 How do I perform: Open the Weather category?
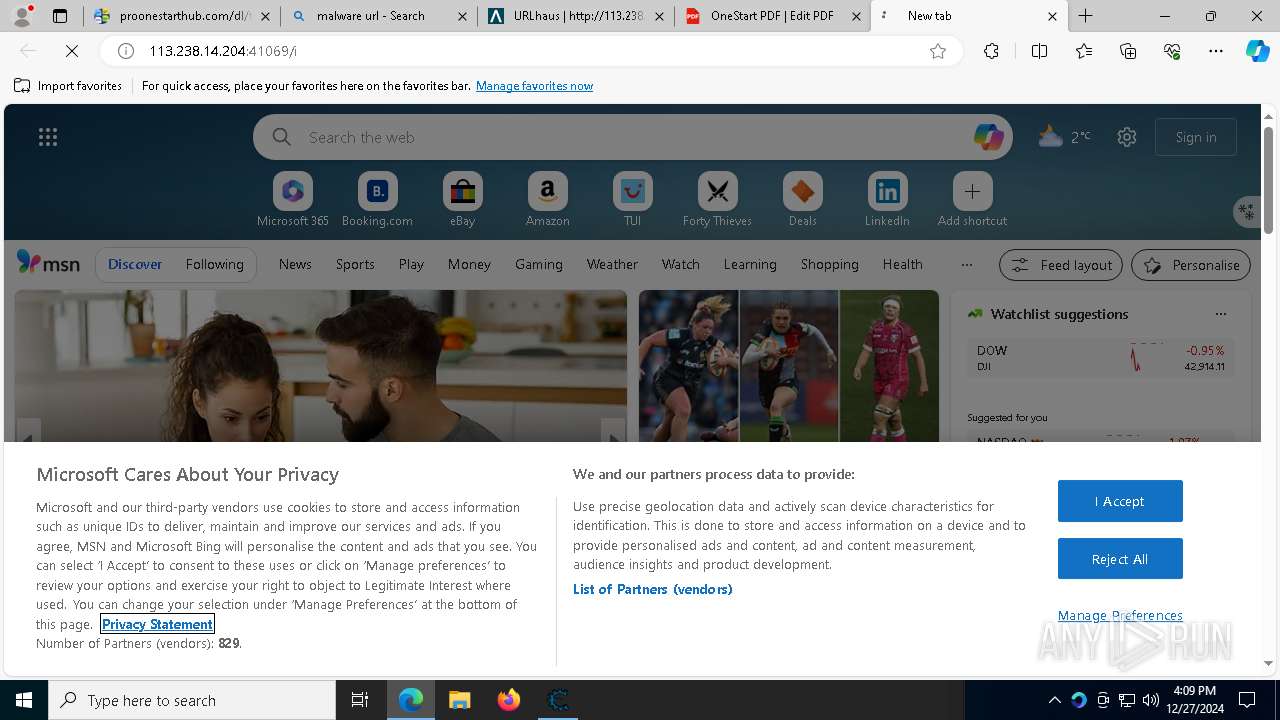coord(612,264)
